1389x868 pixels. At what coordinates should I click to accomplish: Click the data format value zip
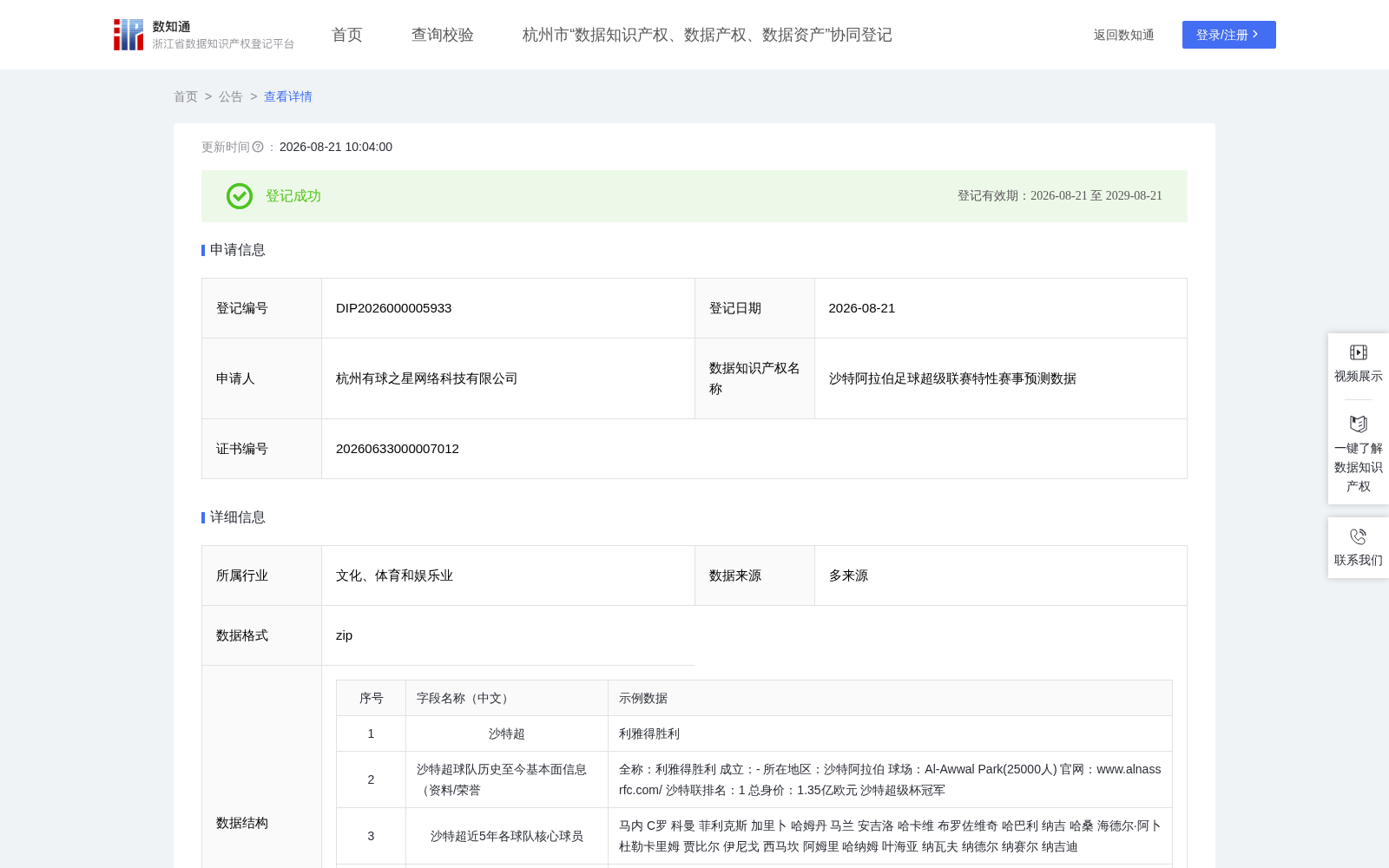[x=344, y=635]
